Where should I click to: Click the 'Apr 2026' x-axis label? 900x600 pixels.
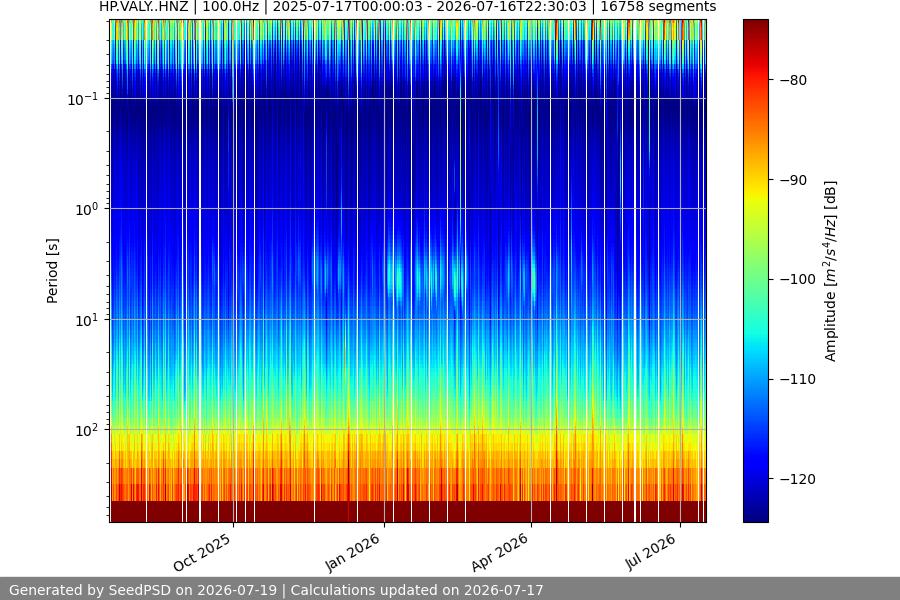click(499, 552)
